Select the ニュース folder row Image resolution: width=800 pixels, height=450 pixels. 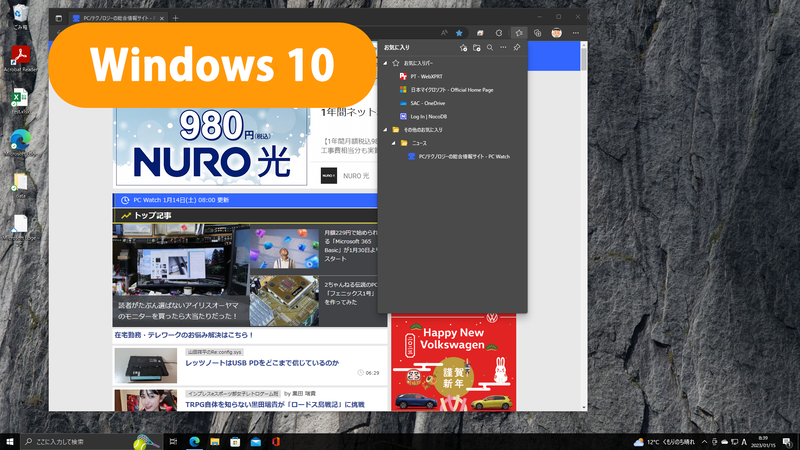click(453, 143)
